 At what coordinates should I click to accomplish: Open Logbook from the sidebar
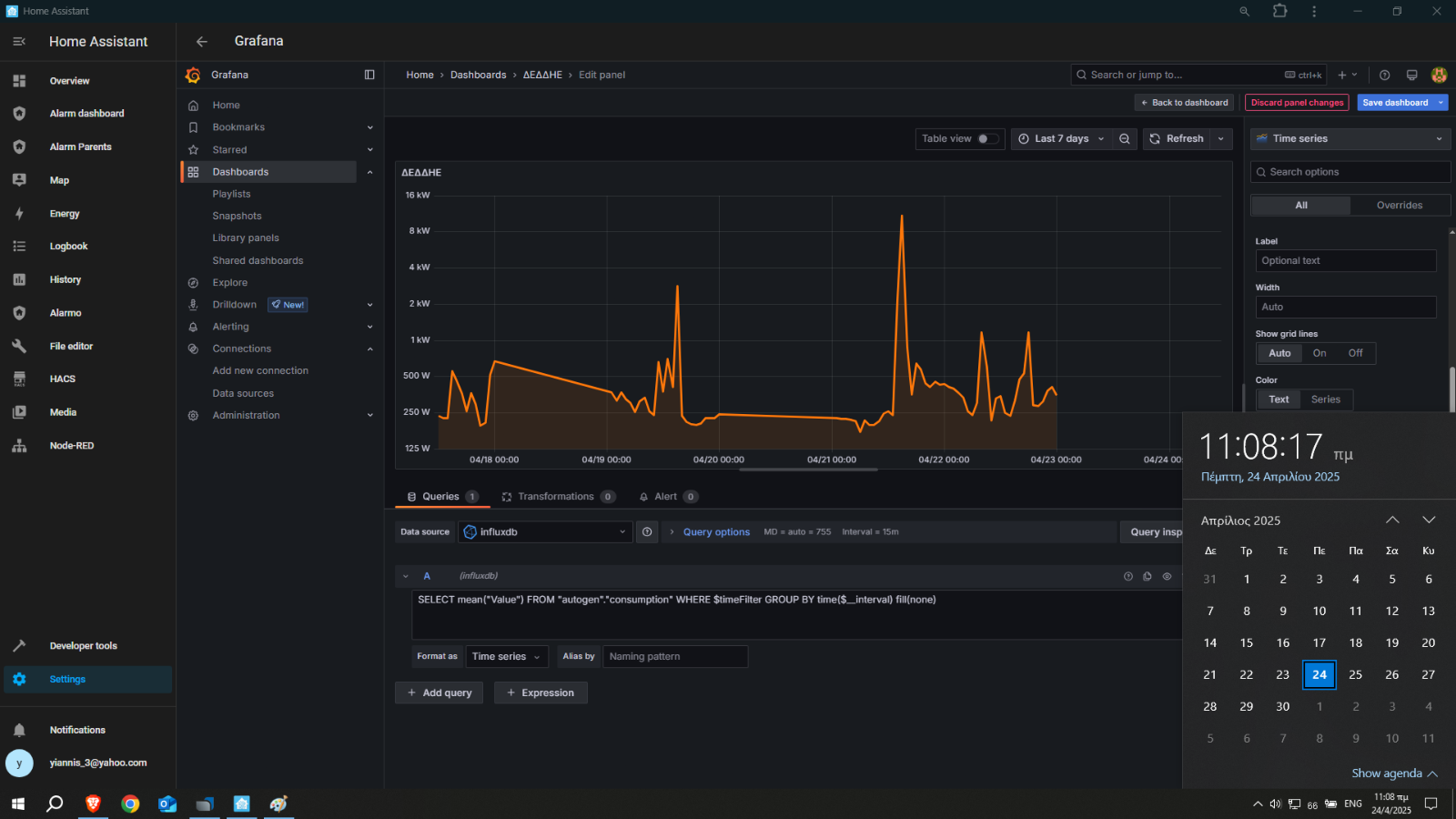(x=88, y=247)
